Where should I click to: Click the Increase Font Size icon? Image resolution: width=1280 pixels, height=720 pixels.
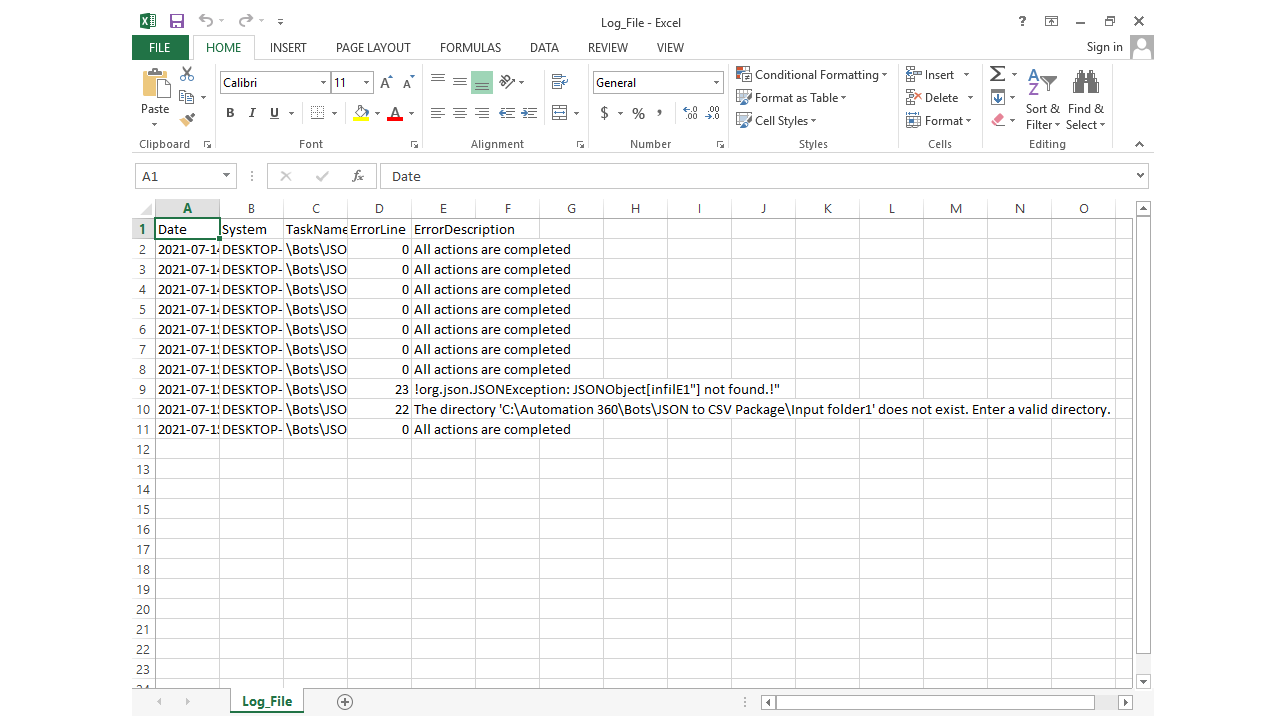[386, 83]
